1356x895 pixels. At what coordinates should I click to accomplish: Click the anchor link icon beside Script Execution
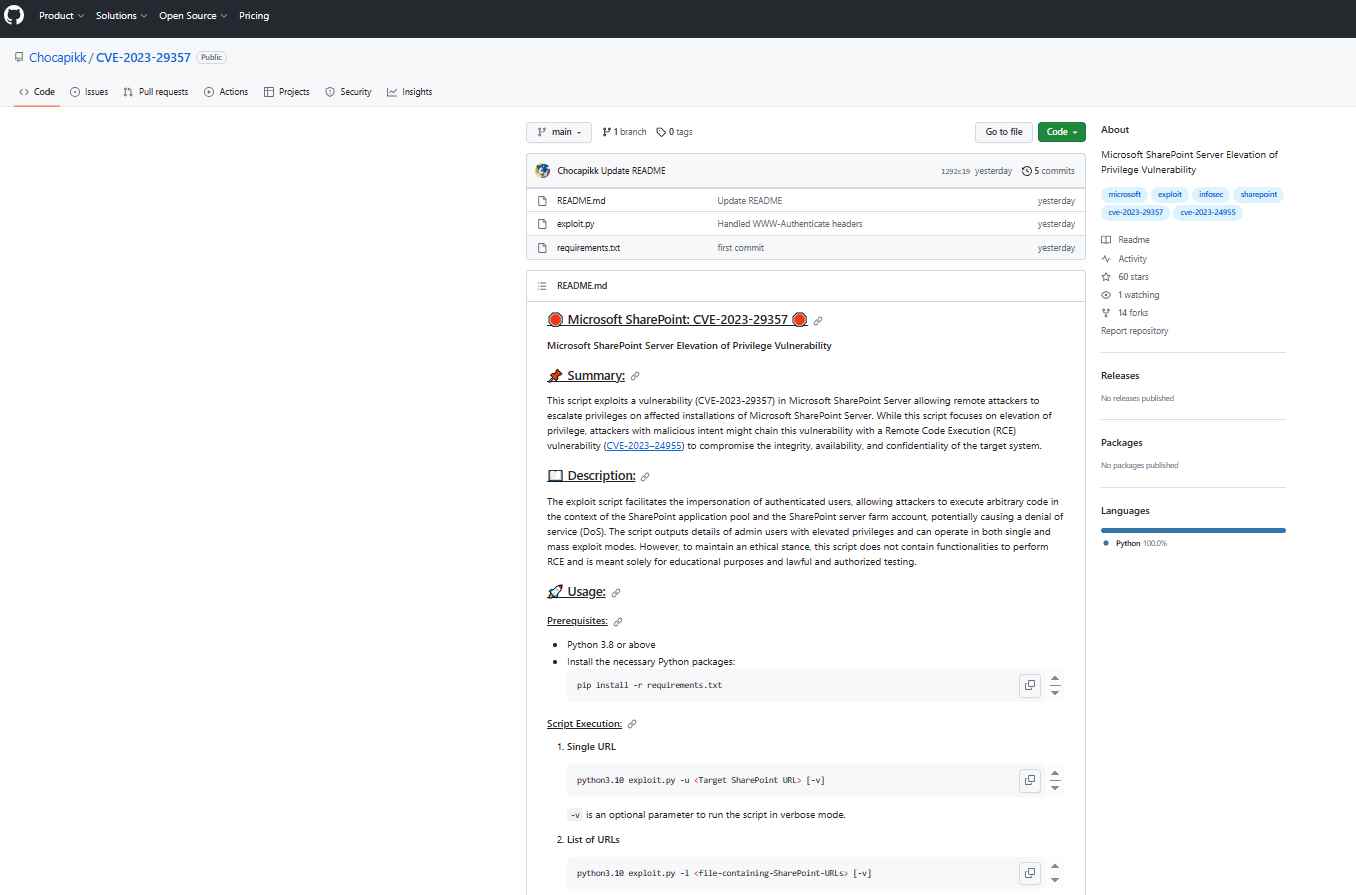pyautogui.click(x=632, y=724)
